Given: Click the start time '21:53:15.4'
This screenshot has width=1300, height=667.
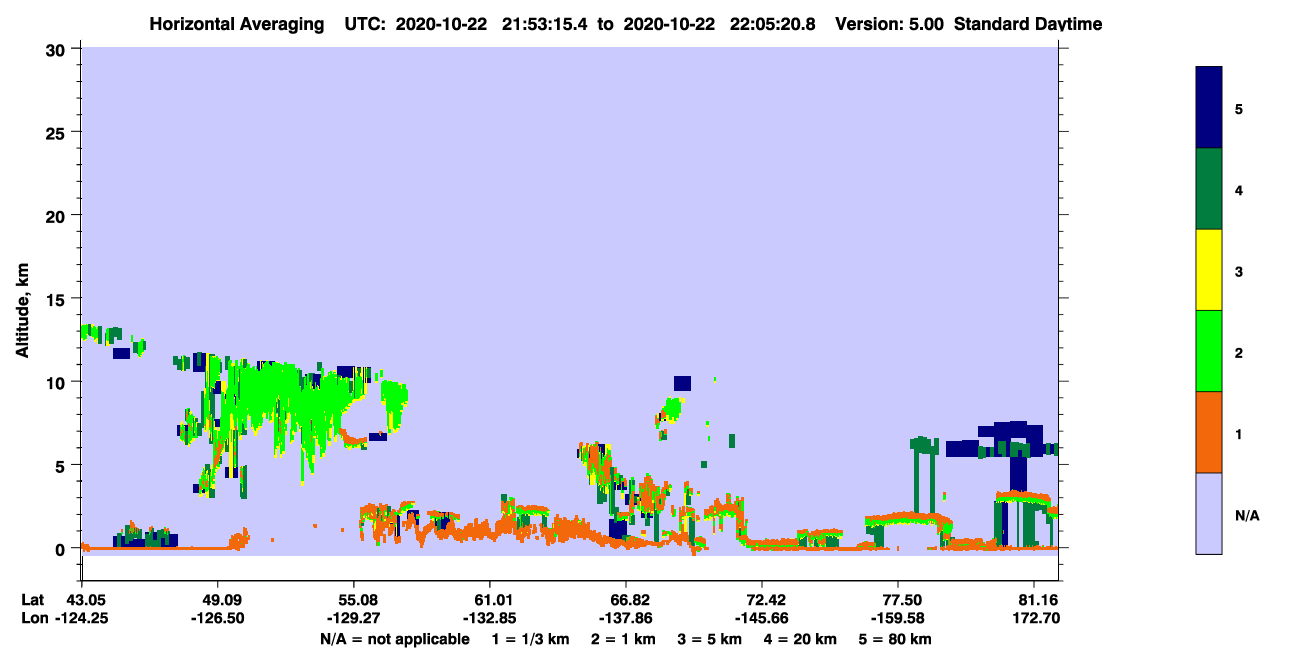Looking at the screenshot, I should (545, 24).
